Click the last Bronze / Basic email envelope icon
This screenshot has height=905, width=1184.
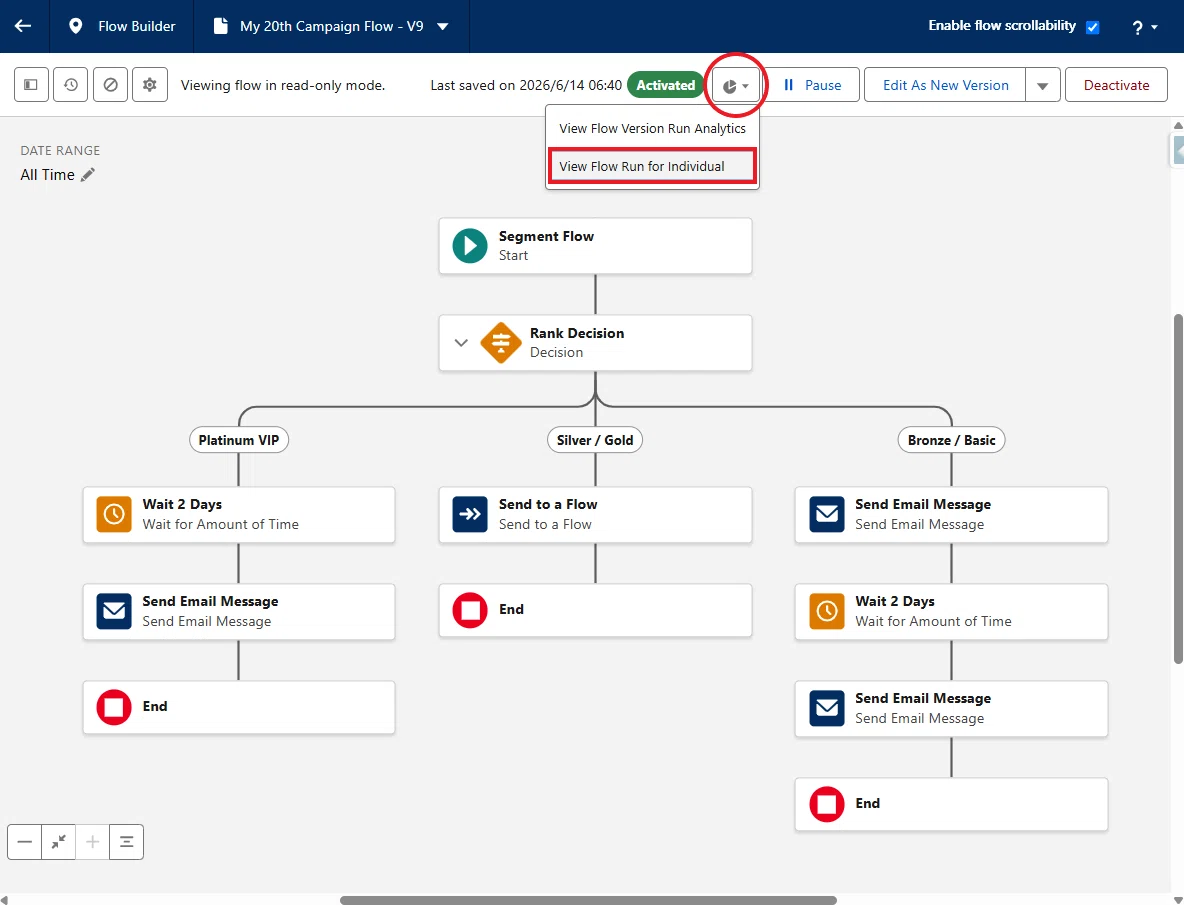(x=827, y=709)
